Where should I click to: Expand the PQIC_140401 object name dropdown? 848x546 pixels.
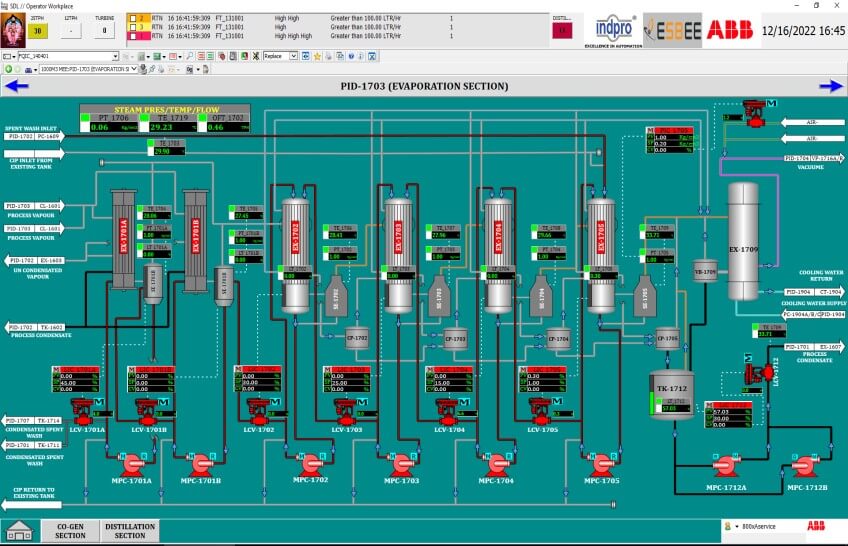click(x=115, y=56)
